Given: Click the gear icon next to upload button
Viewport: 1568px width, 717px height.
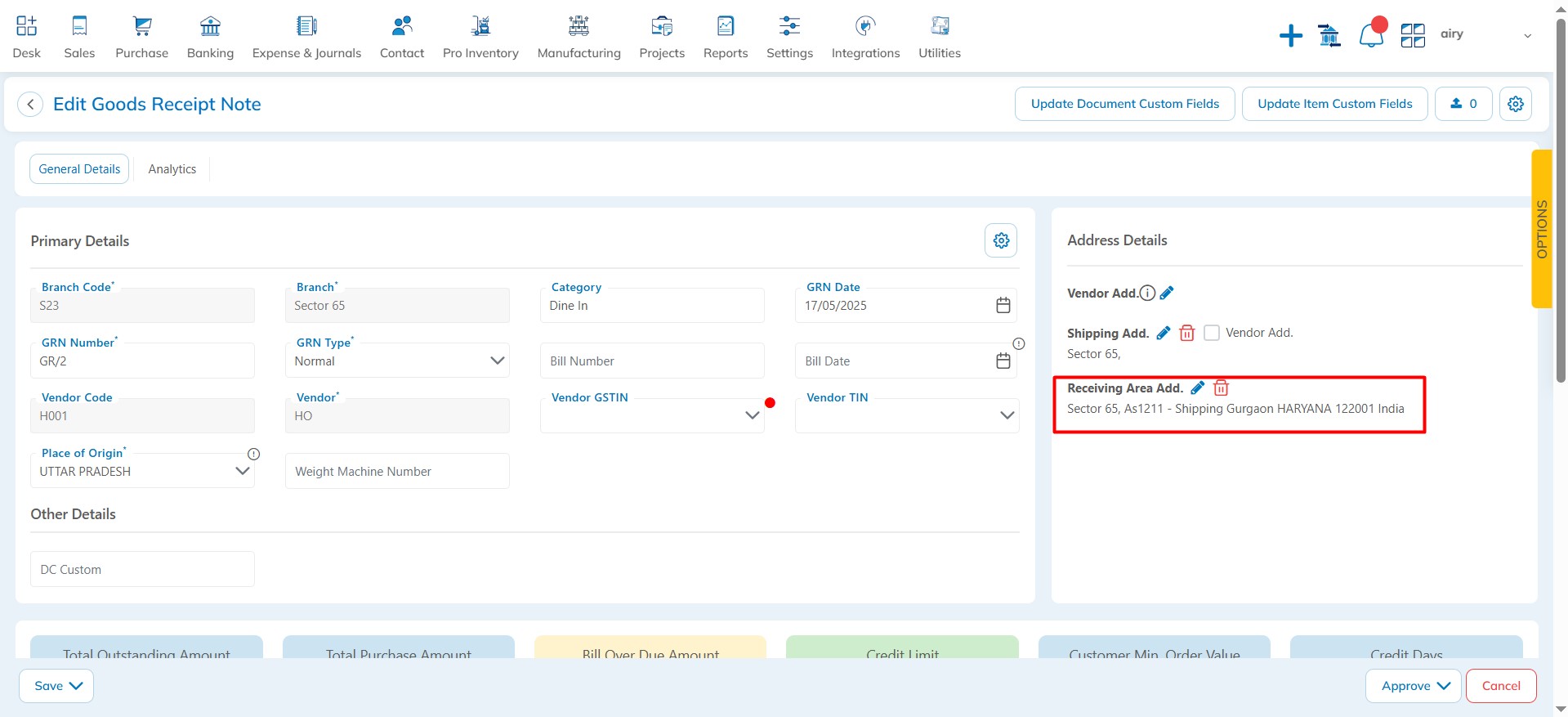Looking at the screenshot, I should point(1516,104).
